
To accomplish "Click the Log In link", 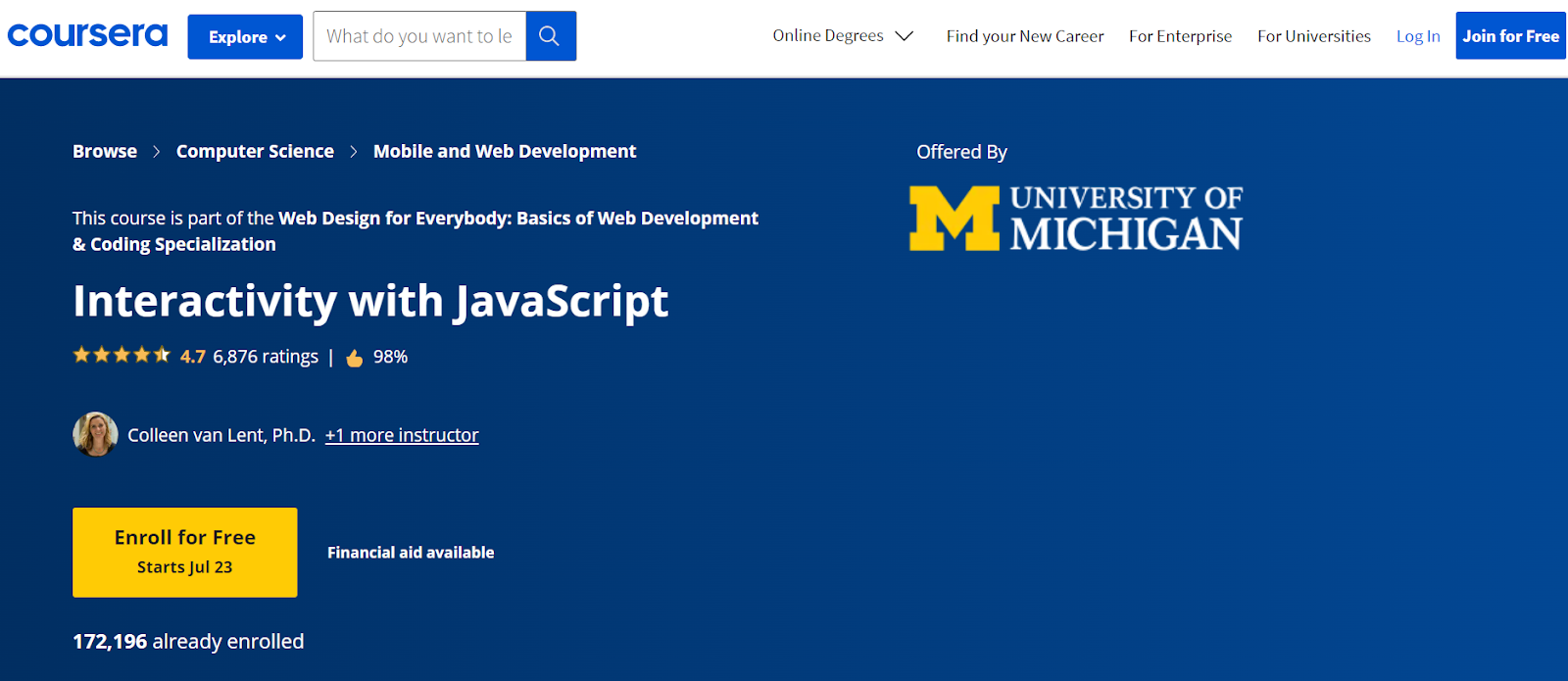I will tap(1418, 36).
